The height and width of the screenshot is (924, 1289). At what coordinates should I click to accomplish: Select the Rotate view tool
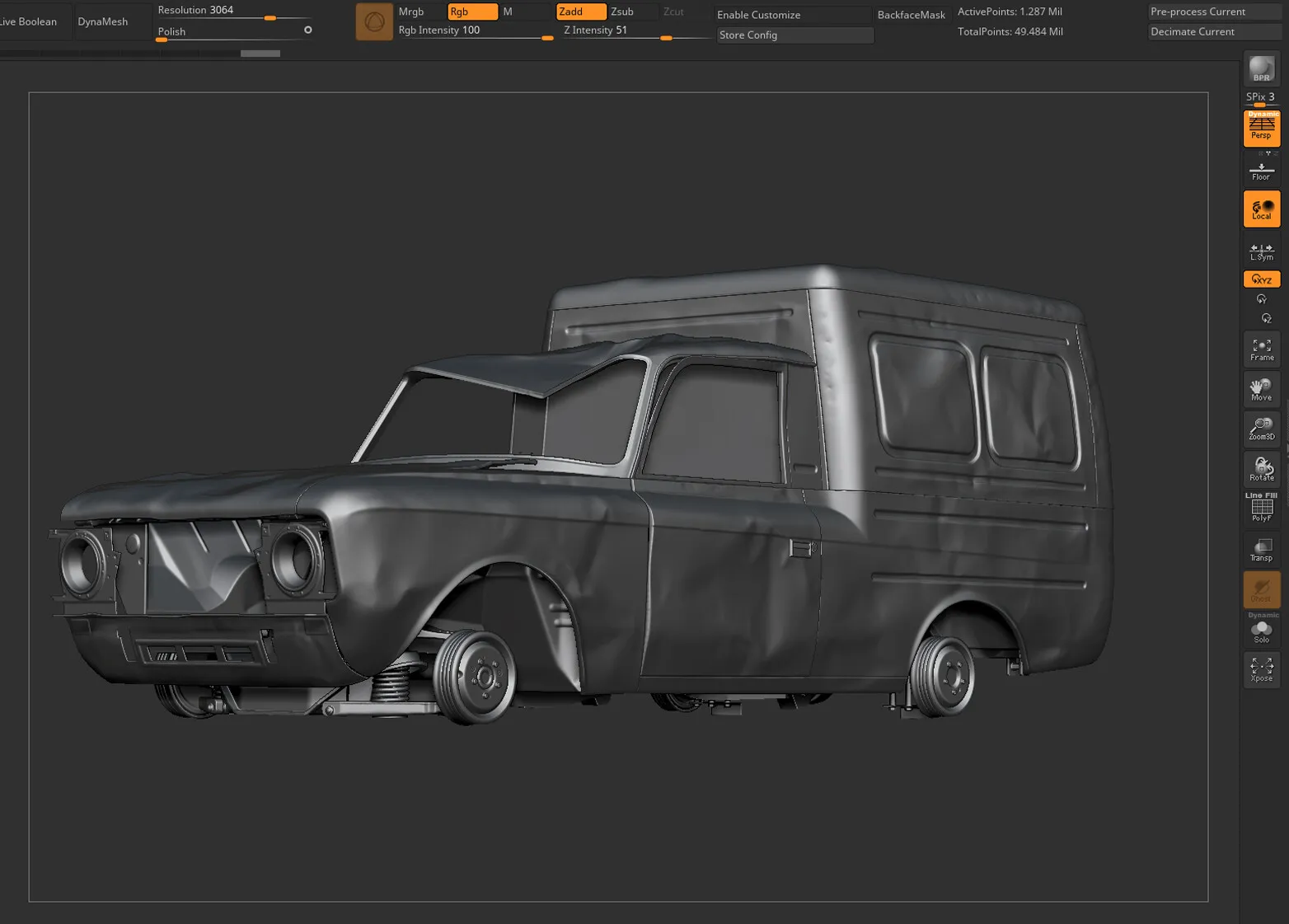1261,469
